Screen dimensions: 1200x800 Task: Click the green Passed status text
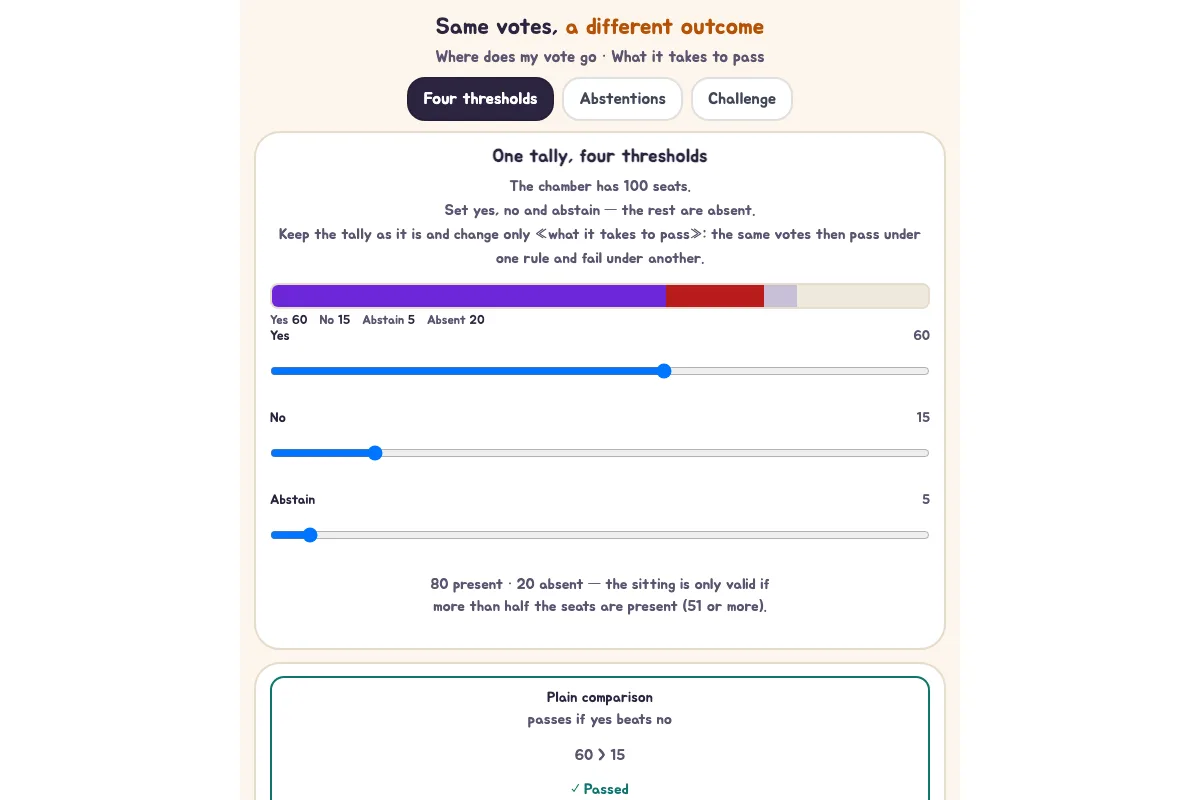point(600,789)
